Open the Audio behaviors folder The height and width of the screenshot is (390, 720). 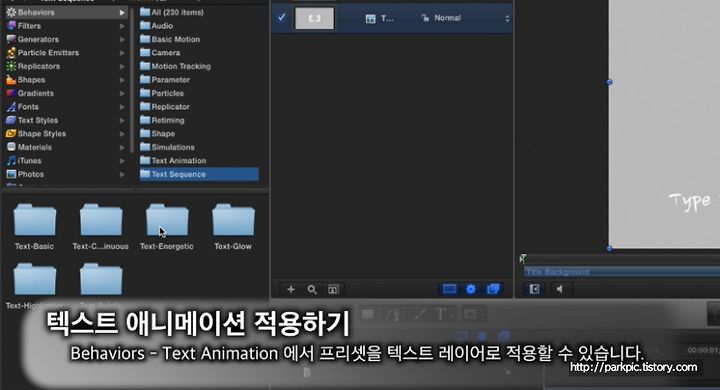click(x=157, y=26)
